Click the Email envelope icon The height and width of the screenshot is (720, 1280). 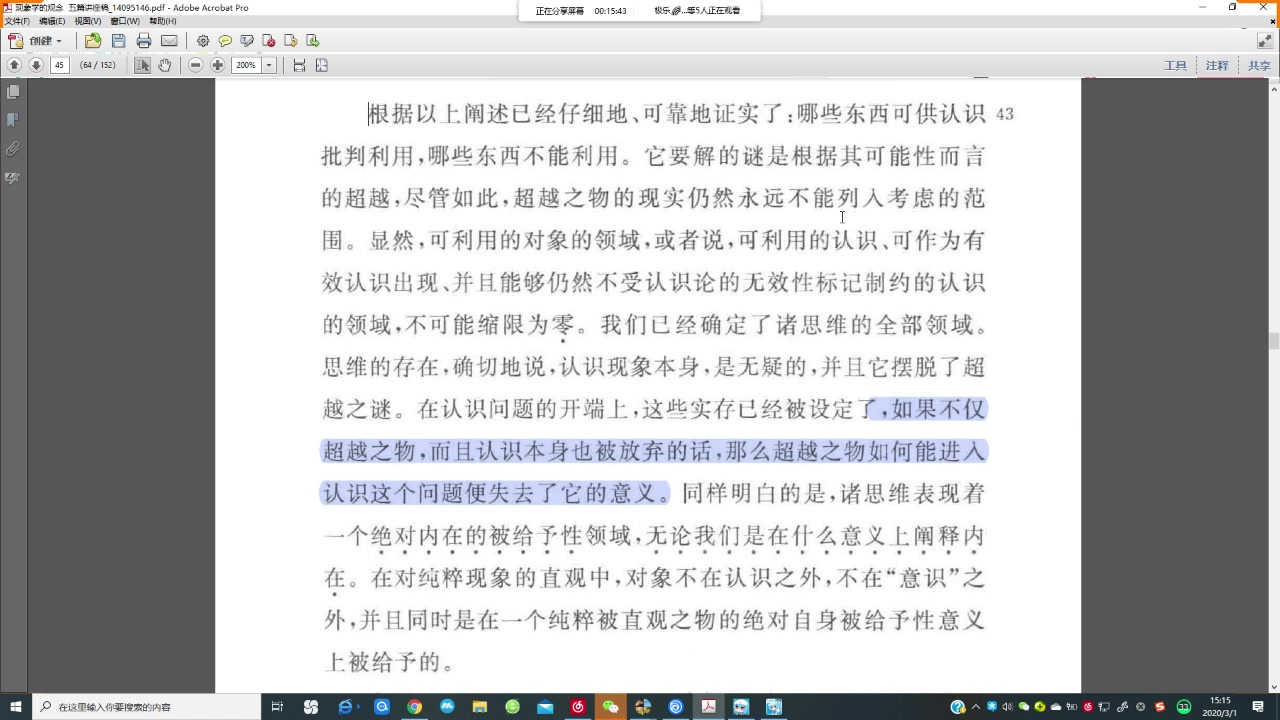coord(169,41)
